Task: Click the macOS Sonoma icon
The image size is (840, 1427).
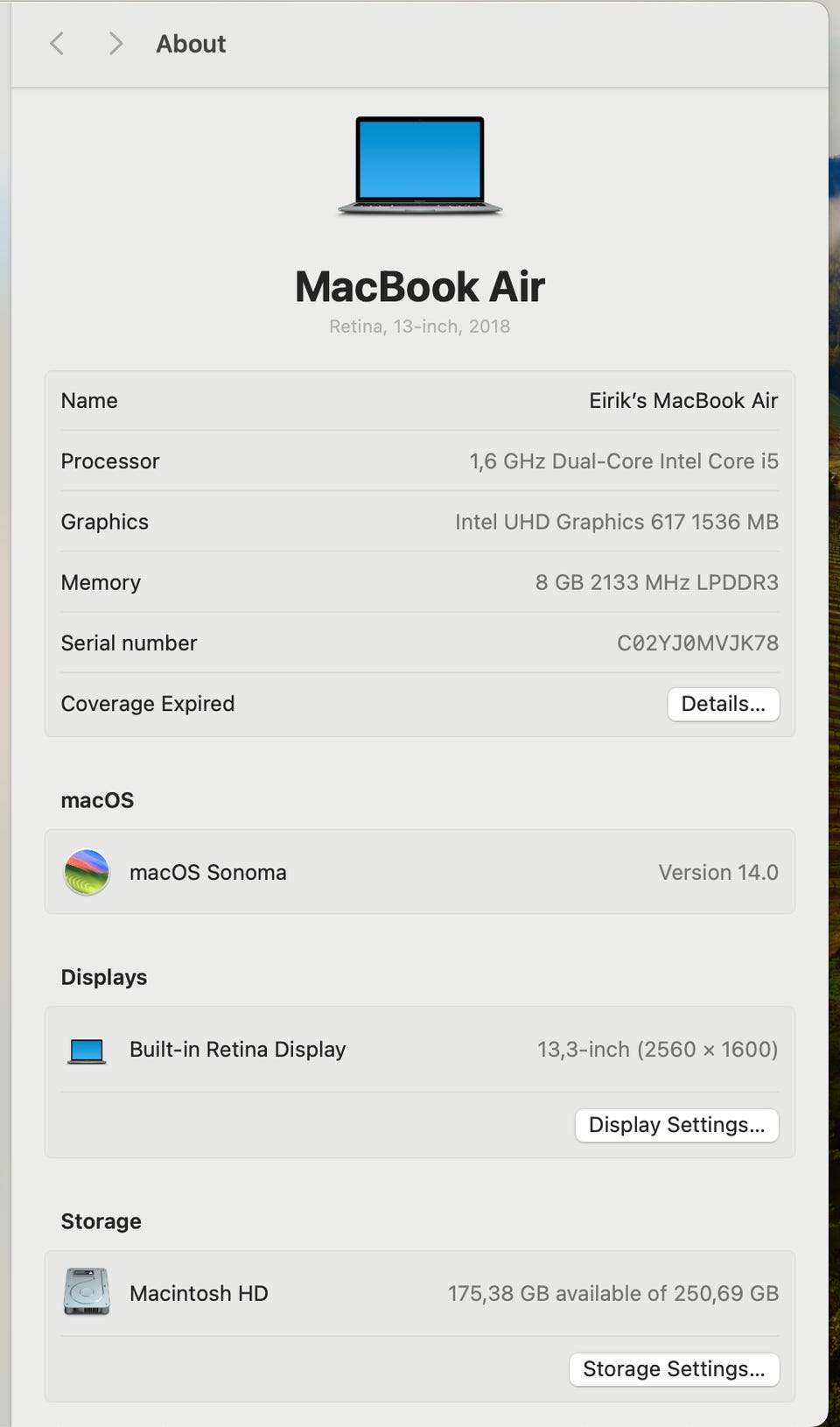Action: 87,872
